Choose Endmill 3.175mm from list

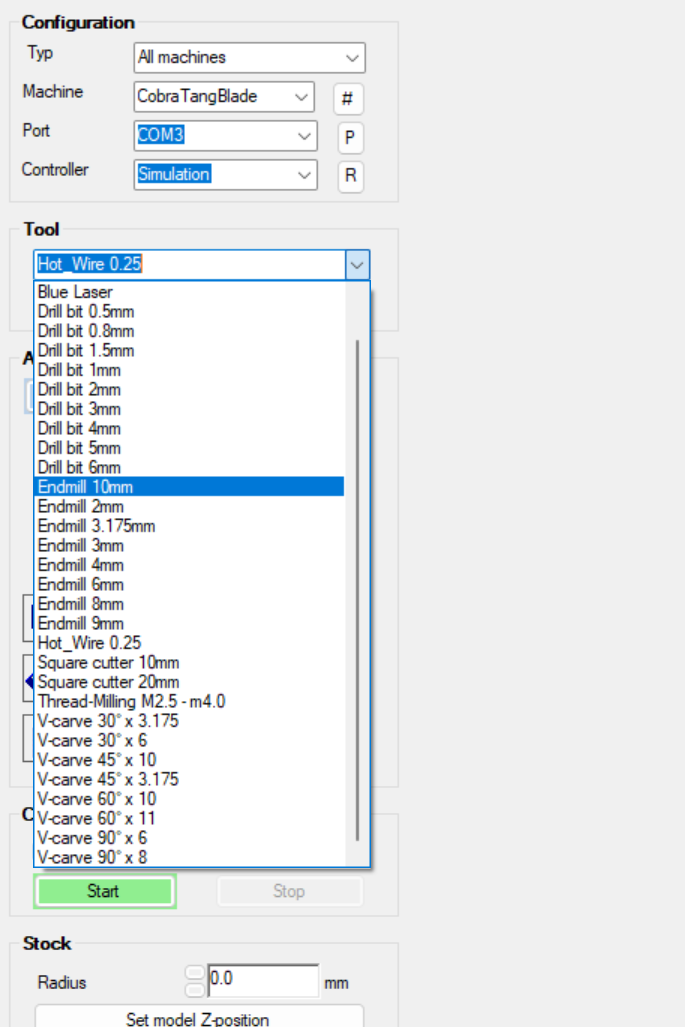coord(189,526)
